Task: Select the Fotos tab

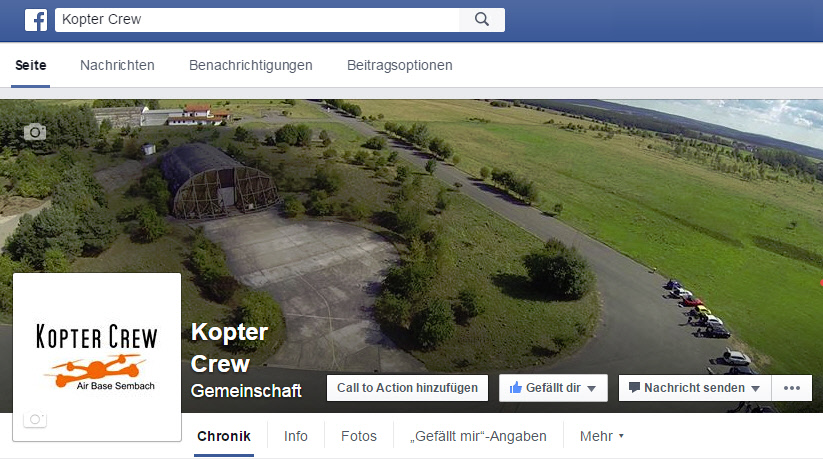Action: tap(358, 436)
